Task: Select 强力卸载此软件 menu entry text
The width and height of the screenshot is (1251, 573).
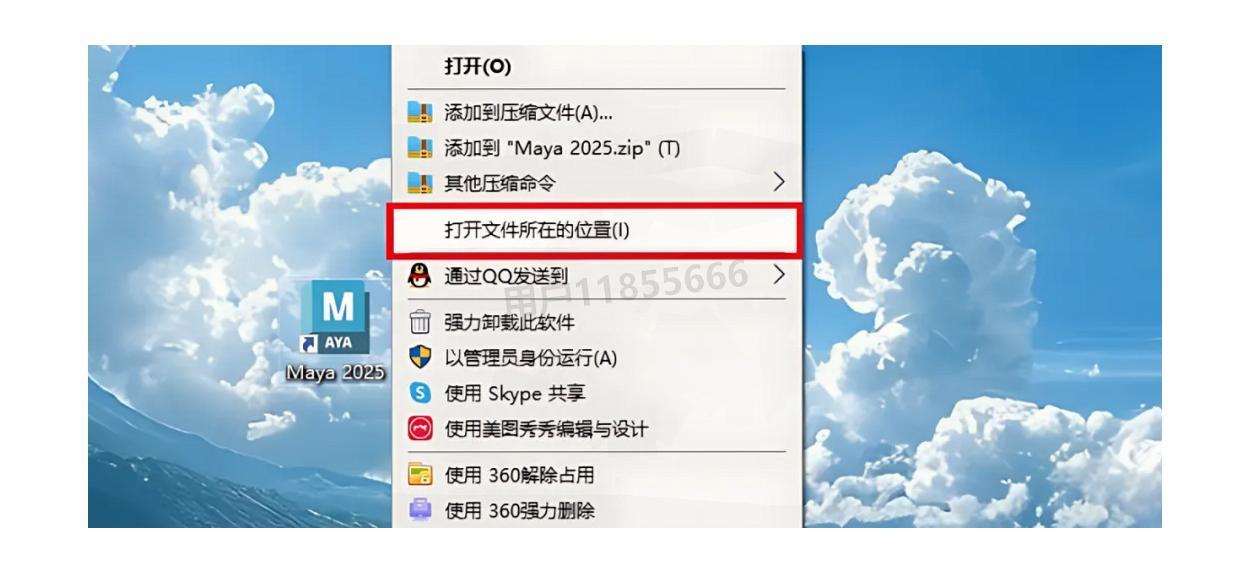Action: [510, 322]
